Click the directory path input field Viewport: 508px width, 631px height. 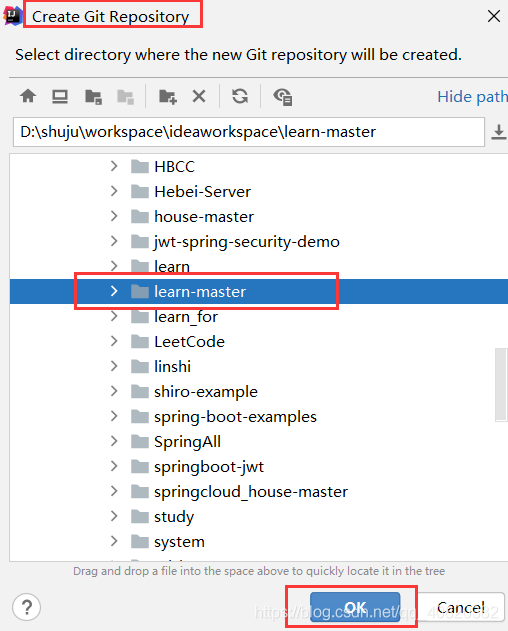[x=249, y=132]
